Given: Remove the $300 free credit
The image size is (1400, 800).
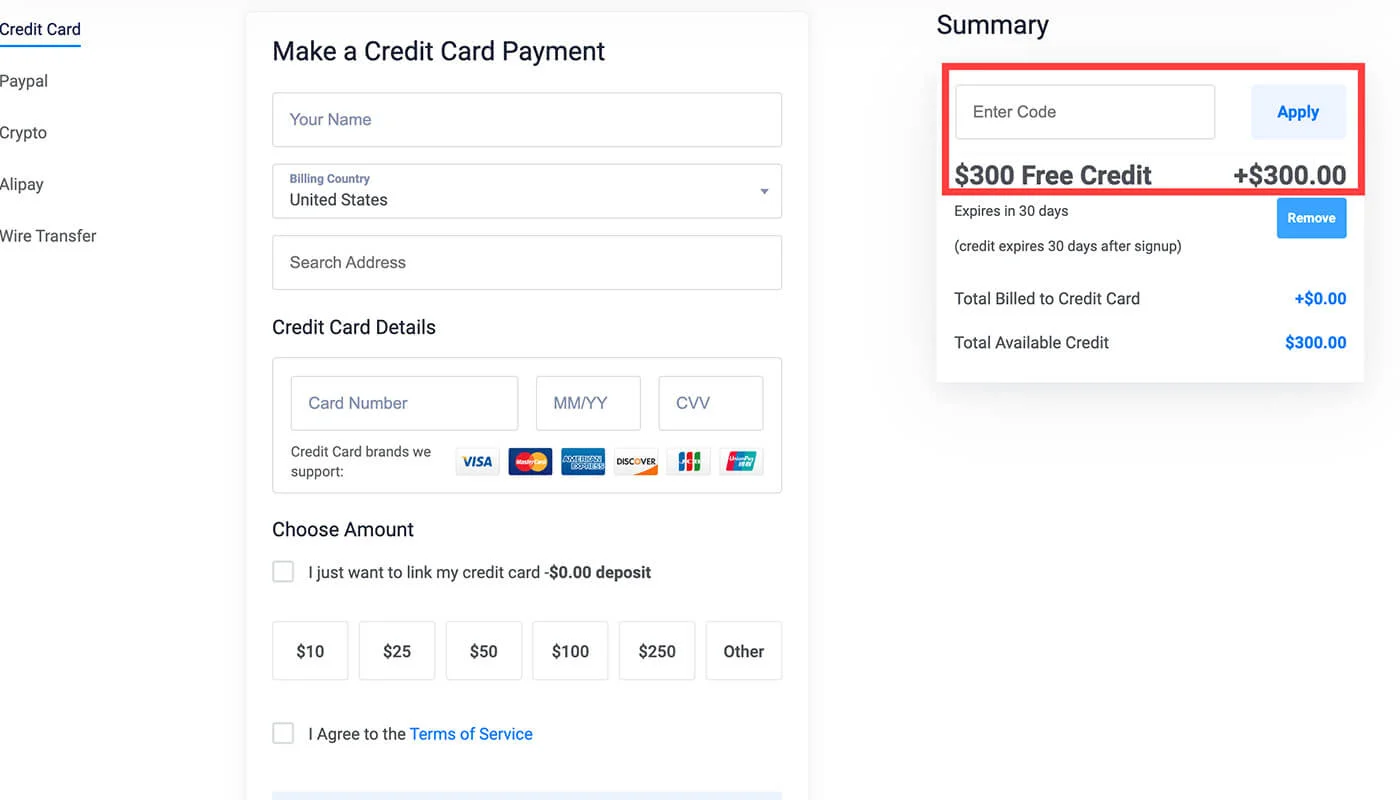Looking at the screenshot, I should 1311,218.
